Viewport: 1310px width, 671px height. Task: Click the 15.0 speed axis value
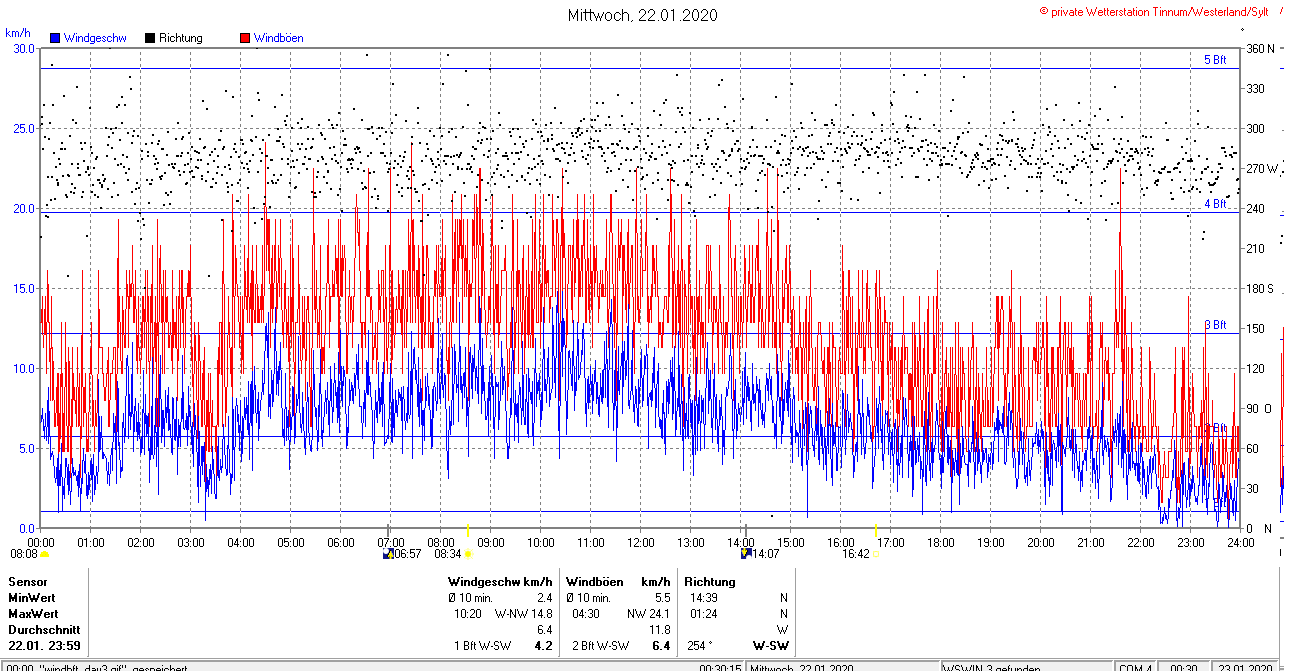(x=24, y=288)
